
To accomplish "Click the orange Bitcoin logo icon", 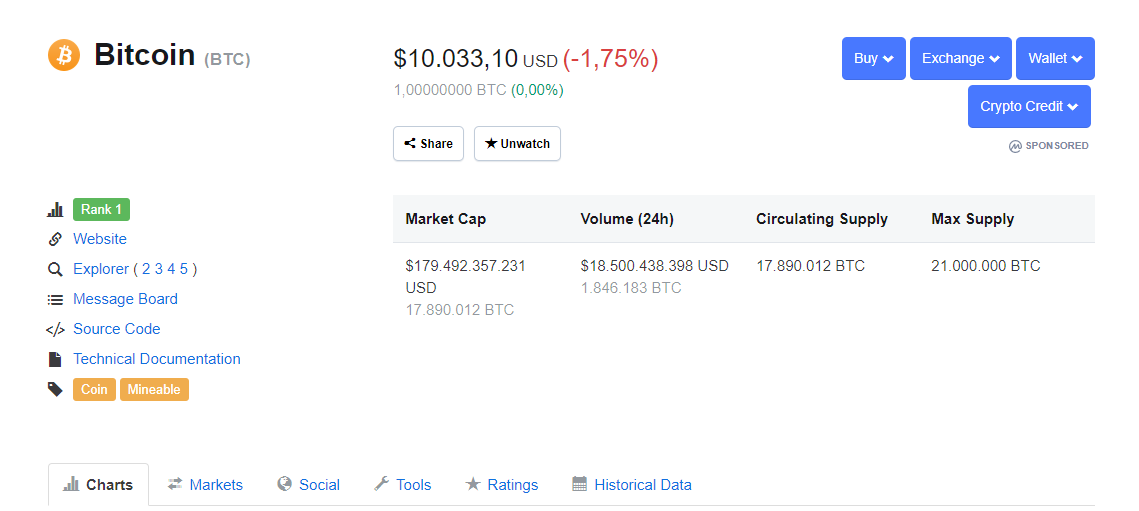I will [64, 55].
